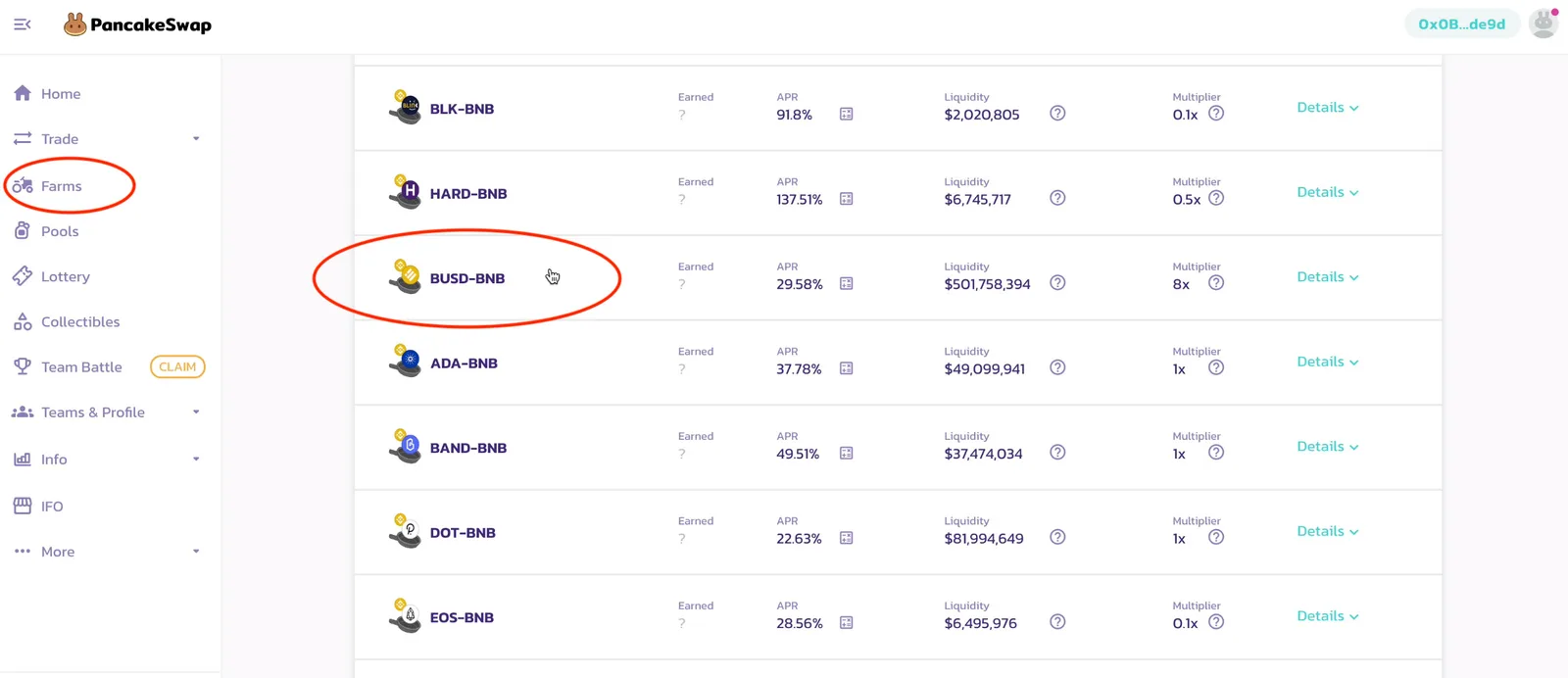The height and width of the screenshot is (678, 1568).
Task: Click the ADA-BNB token pair icon
Action: (x=405, y=362)
